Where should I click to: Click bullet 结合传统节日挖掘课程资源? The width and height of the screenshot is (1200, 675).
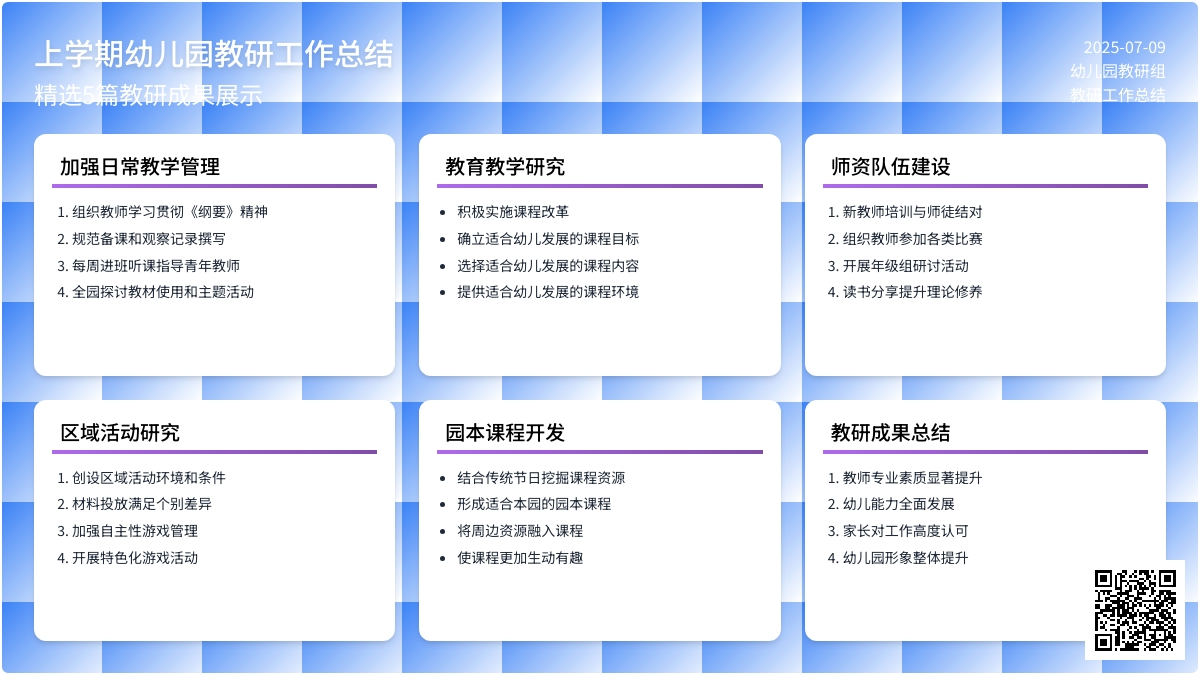pos(541,478)
